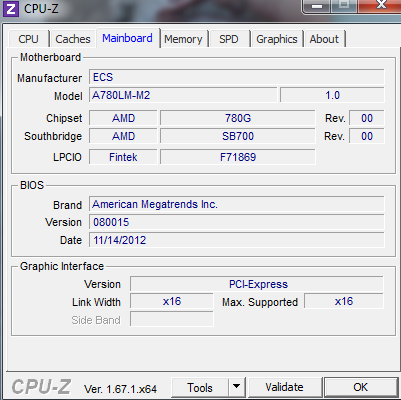
Task: Minimize the CPU-Z window
Action: 317,6
